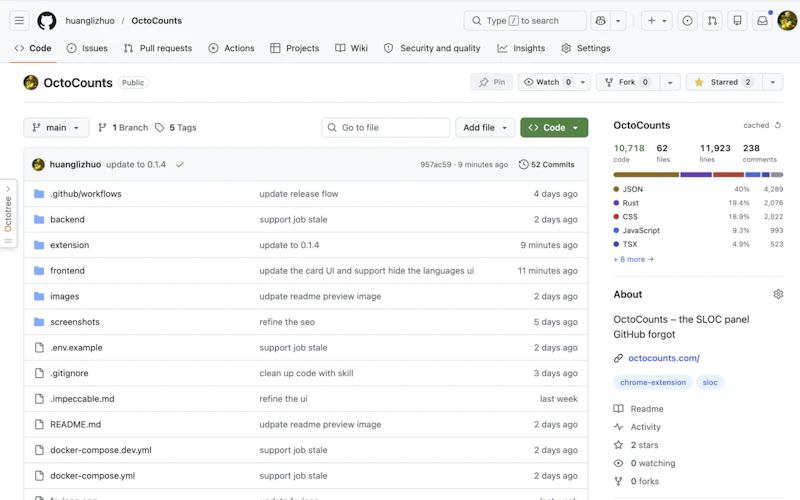Open the README.md file
This screenshot has height=500, width=800.
76,424
